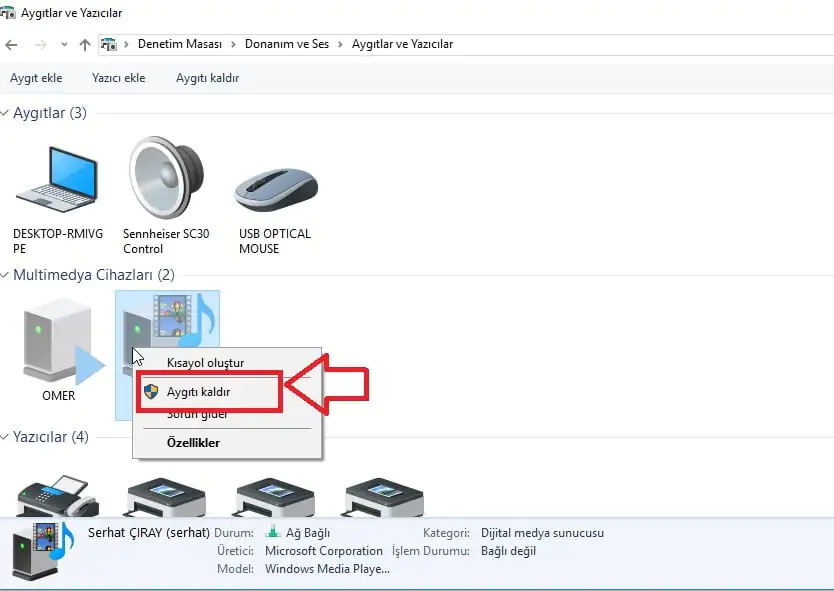Click the OMER device label
Image resolution: width=834 pixels, height=591 pixels.
pyautogui.click(x=59, y=396)
